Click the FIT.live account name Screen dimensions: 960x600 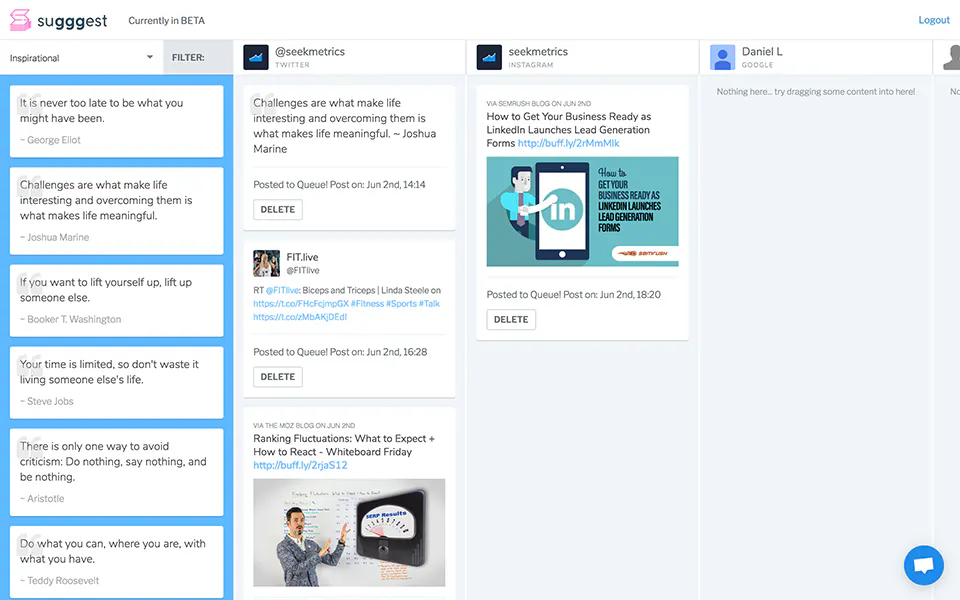tap(302, 257)
